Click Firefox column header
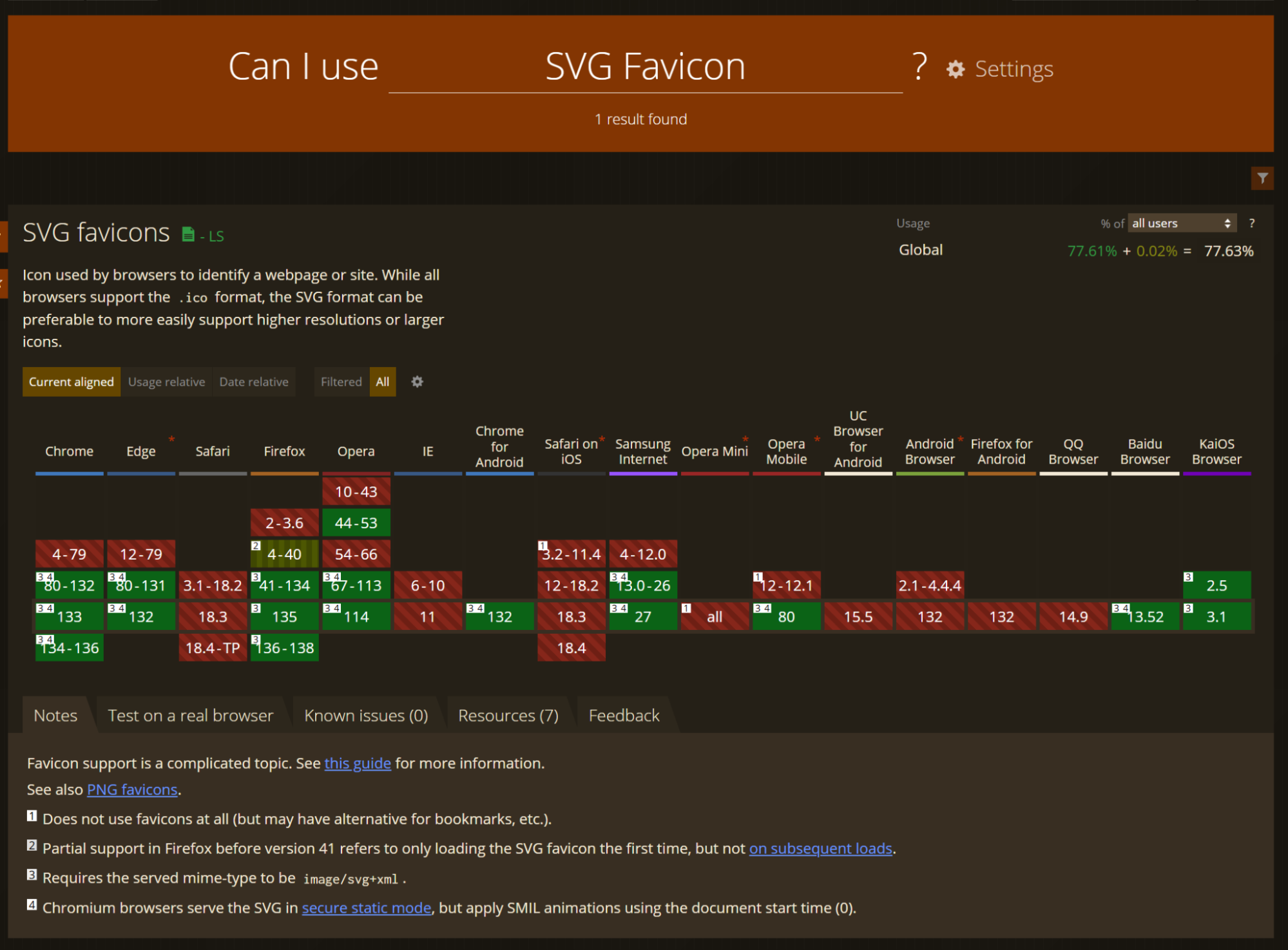The image size is (1288, 950). tap(284, 451)
